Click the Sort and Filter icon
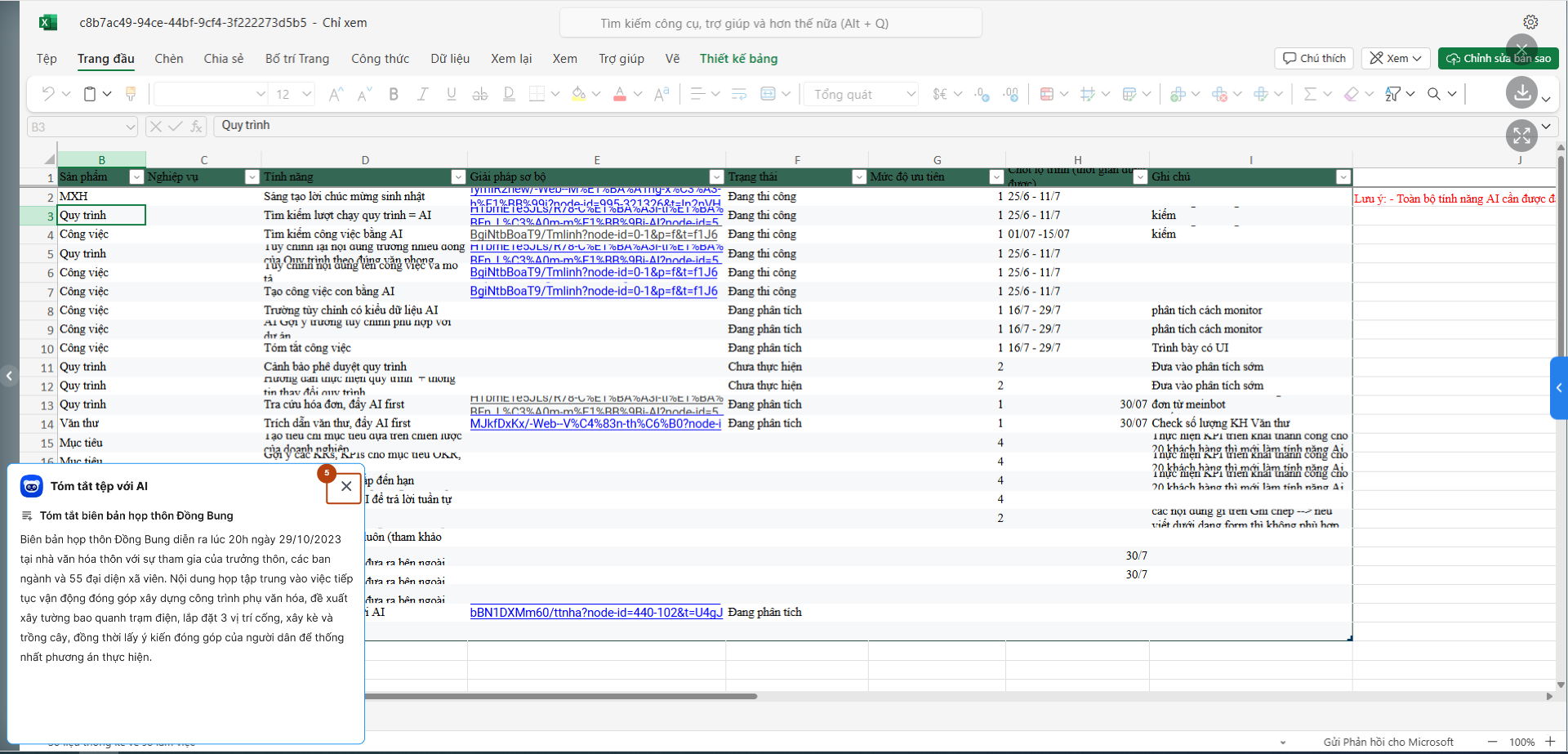 click(1393, 95)
